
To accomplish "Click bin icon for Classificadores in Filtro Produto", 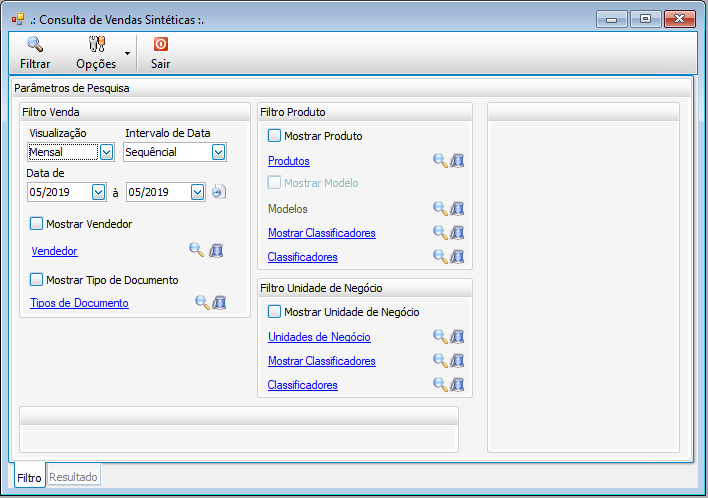I will coord(457,256).
